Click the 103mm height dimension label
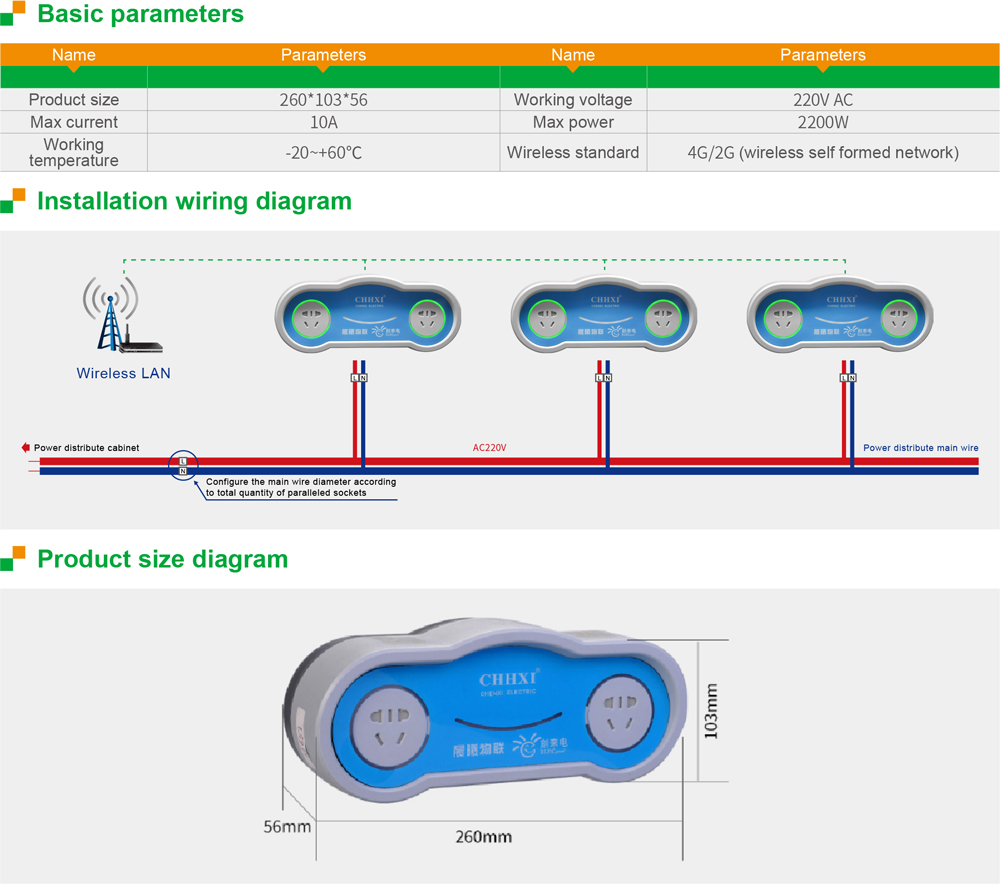 tap(712, 711)
